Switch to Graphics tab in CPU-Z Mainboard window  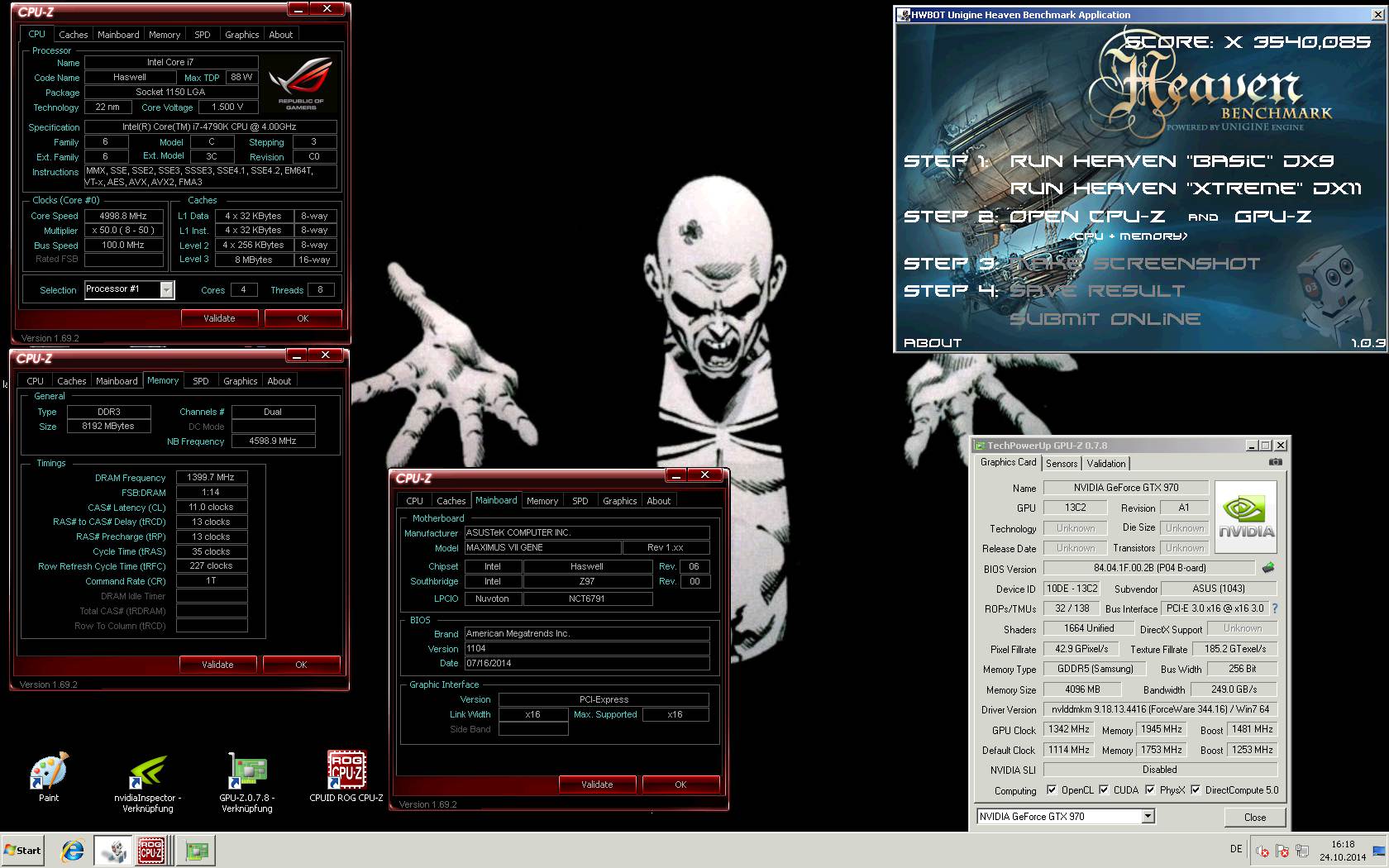pyautogui.click(x=619, y=501)
